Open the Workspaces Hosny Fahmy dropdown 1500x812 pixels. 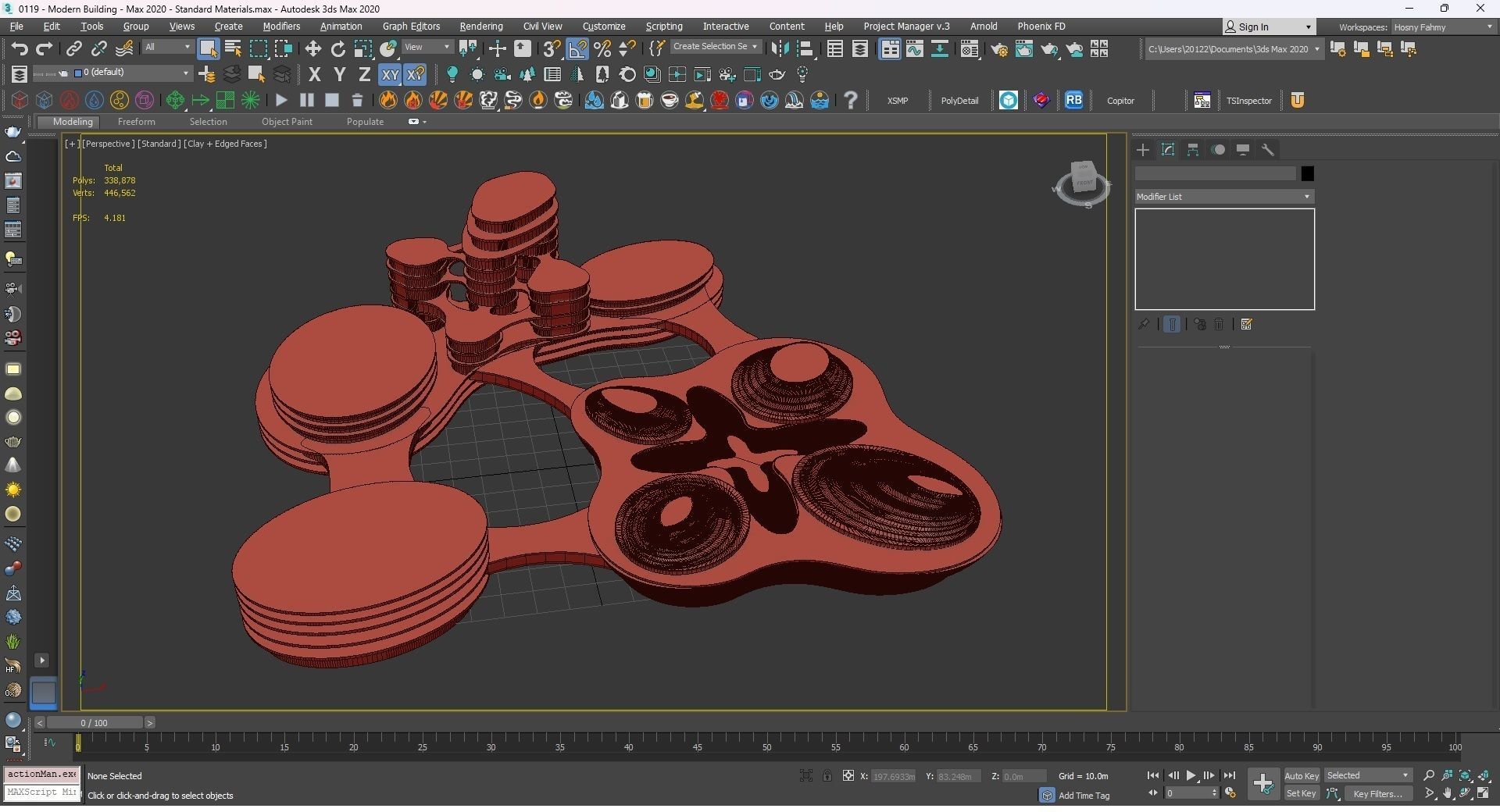1443,27
